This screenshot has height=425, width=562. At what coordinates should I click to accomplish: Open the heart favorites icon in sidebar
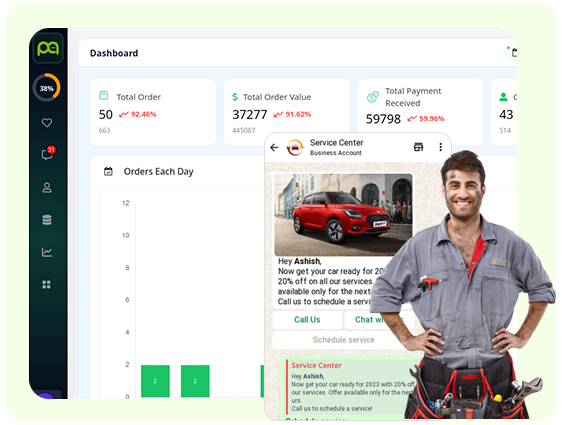pos(47,123)
